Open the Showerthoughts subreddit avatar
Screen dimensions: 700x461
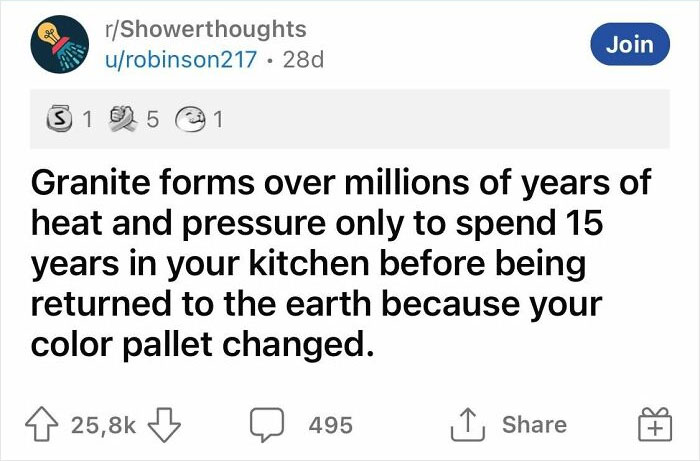pyautogui.click(x=59, y=44)
